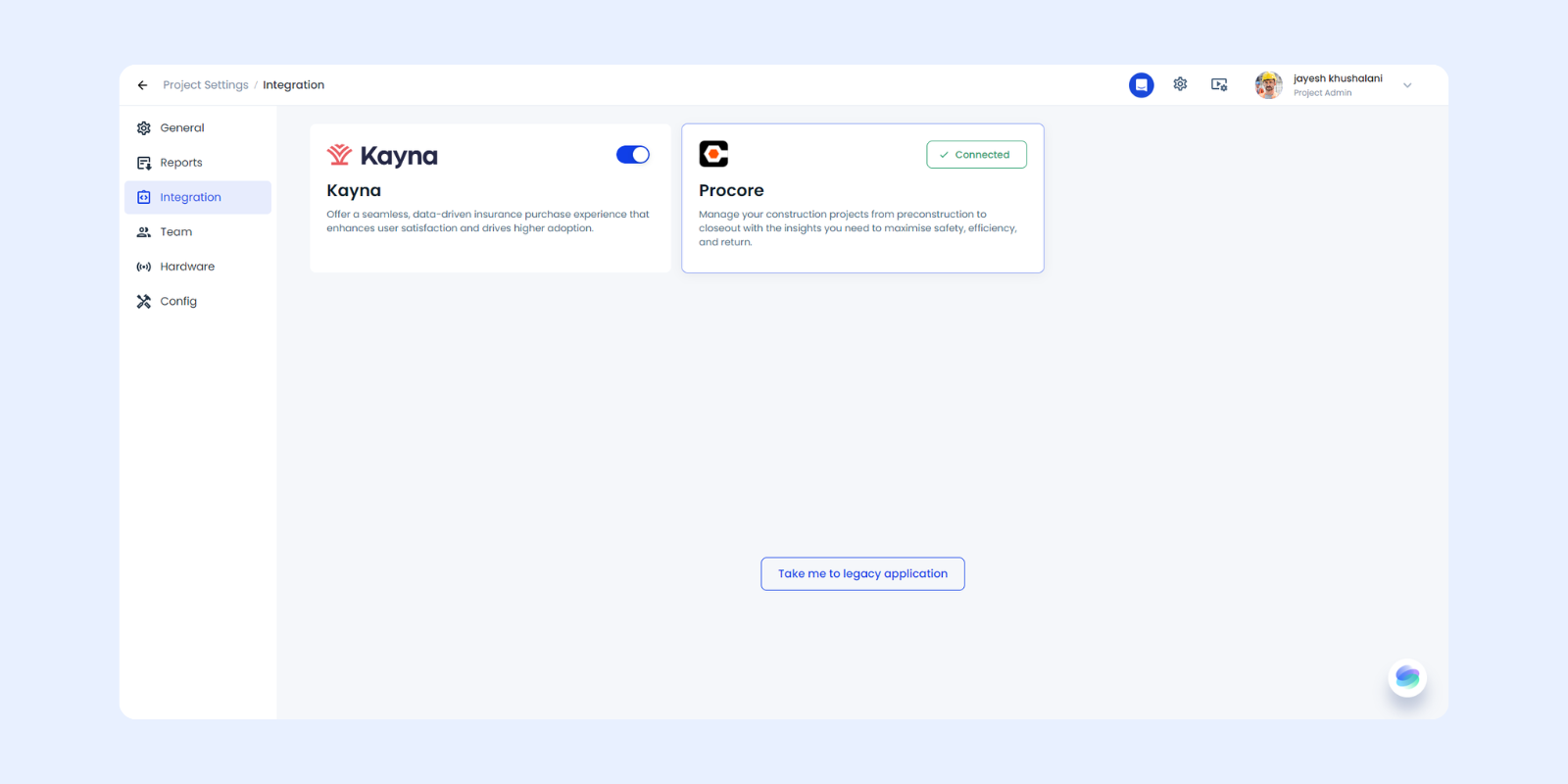Open the blue circular help book icon
Image resolution: width=1568 pixels, height=784 pixels.
tap(1142, 85)
